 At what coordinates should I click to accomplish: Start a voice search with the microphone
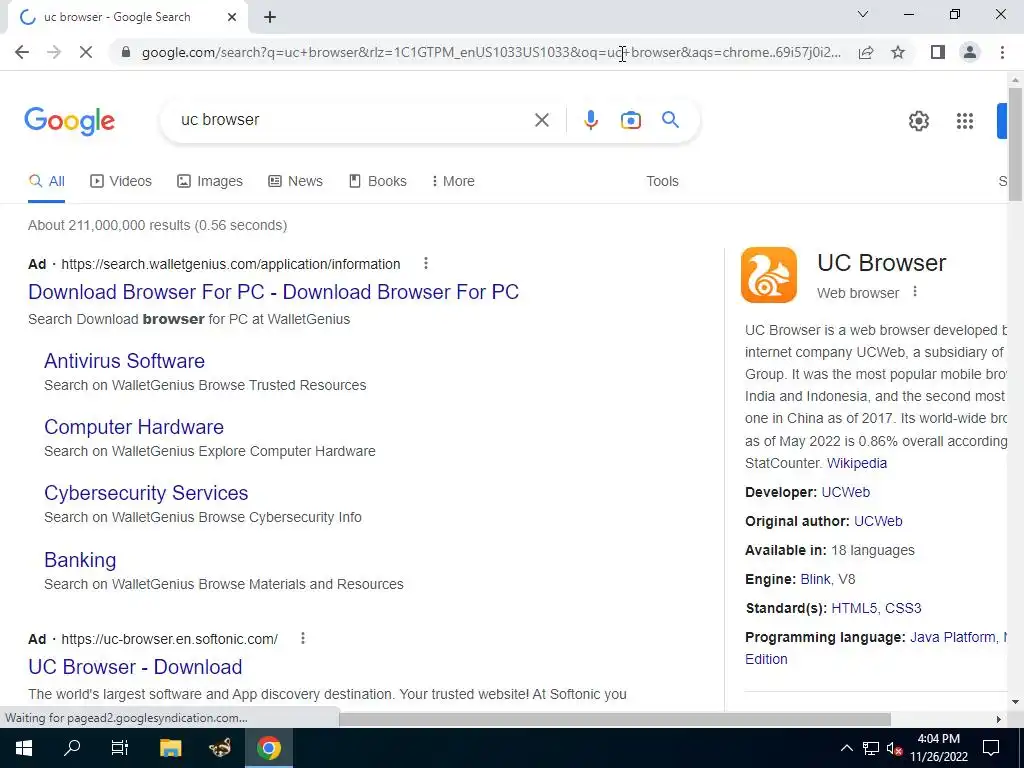(590, 120)
